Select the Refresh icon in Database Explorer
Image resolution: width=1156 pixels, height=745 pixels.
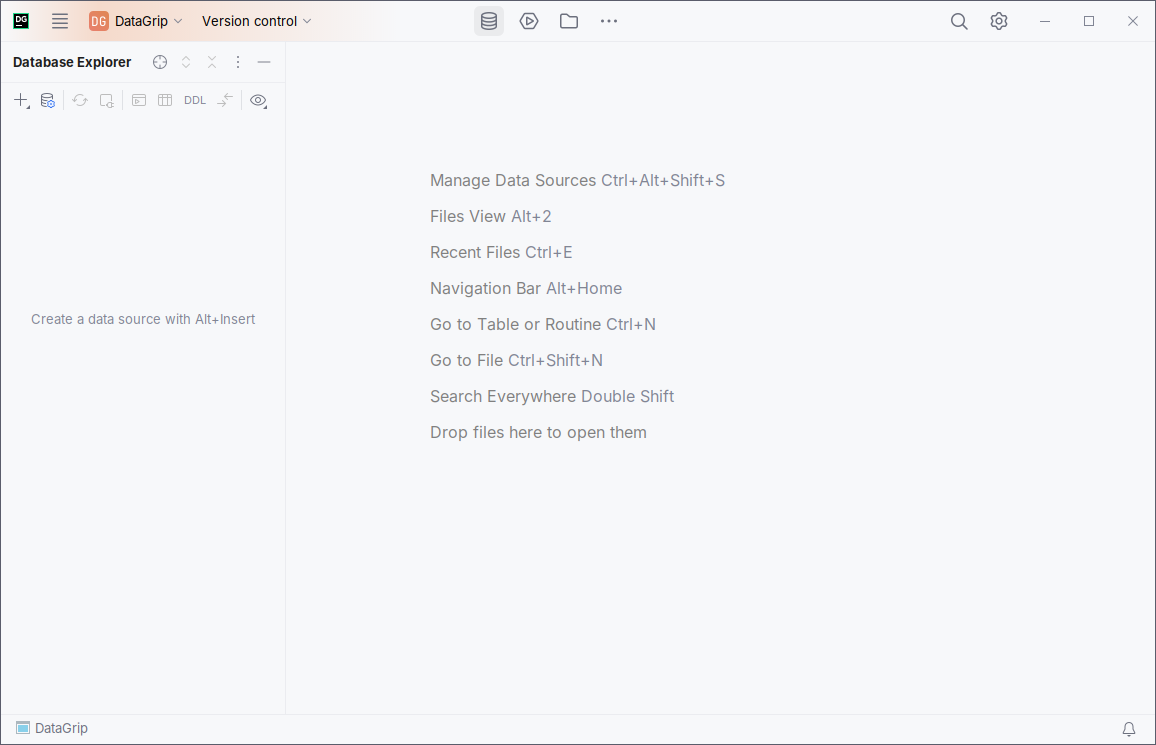(x=79, y=100)
